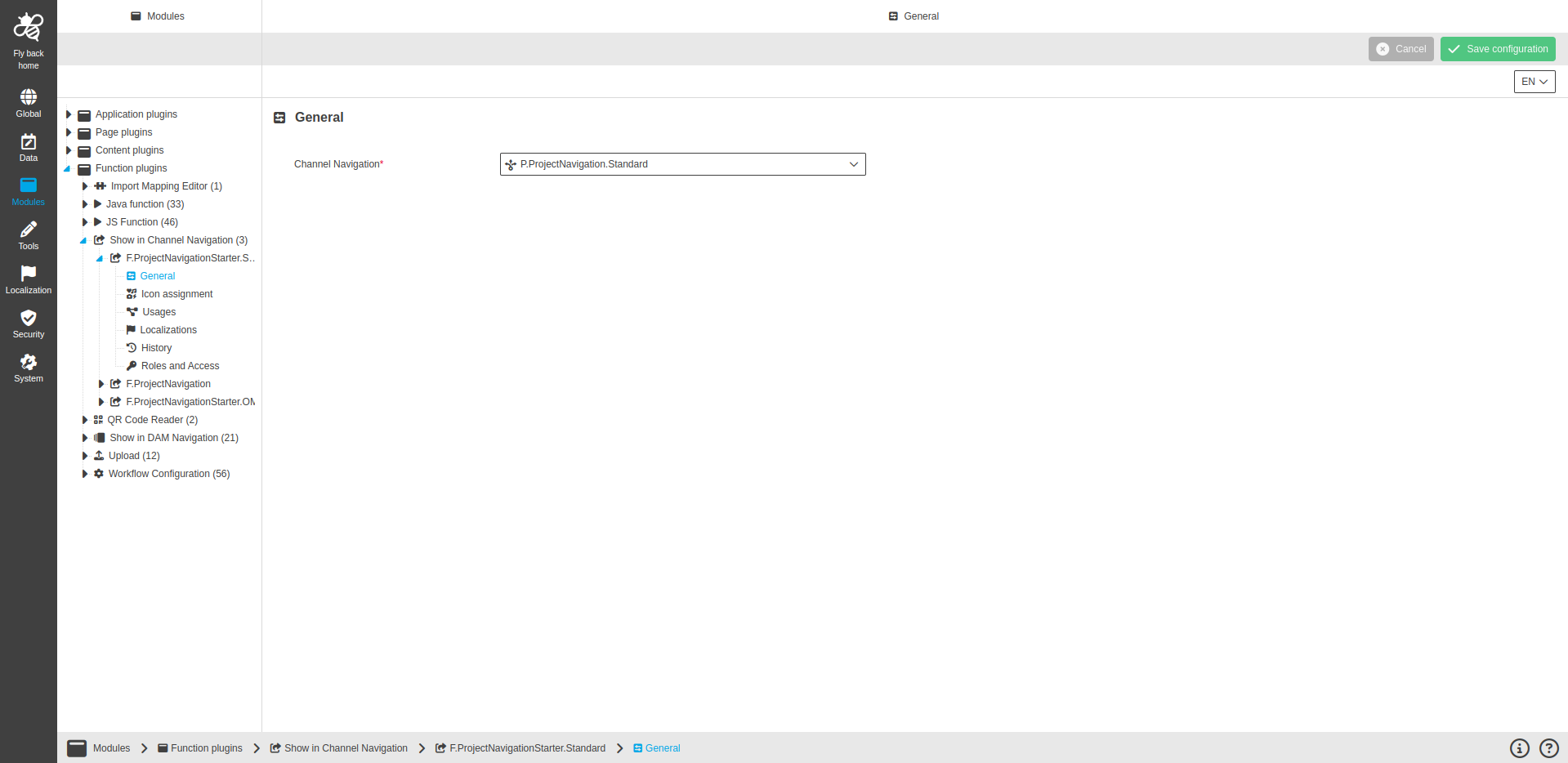Screen dimensions: 1568x763
Task: Select the Security shield icon
Action: (x=28, y=320)
